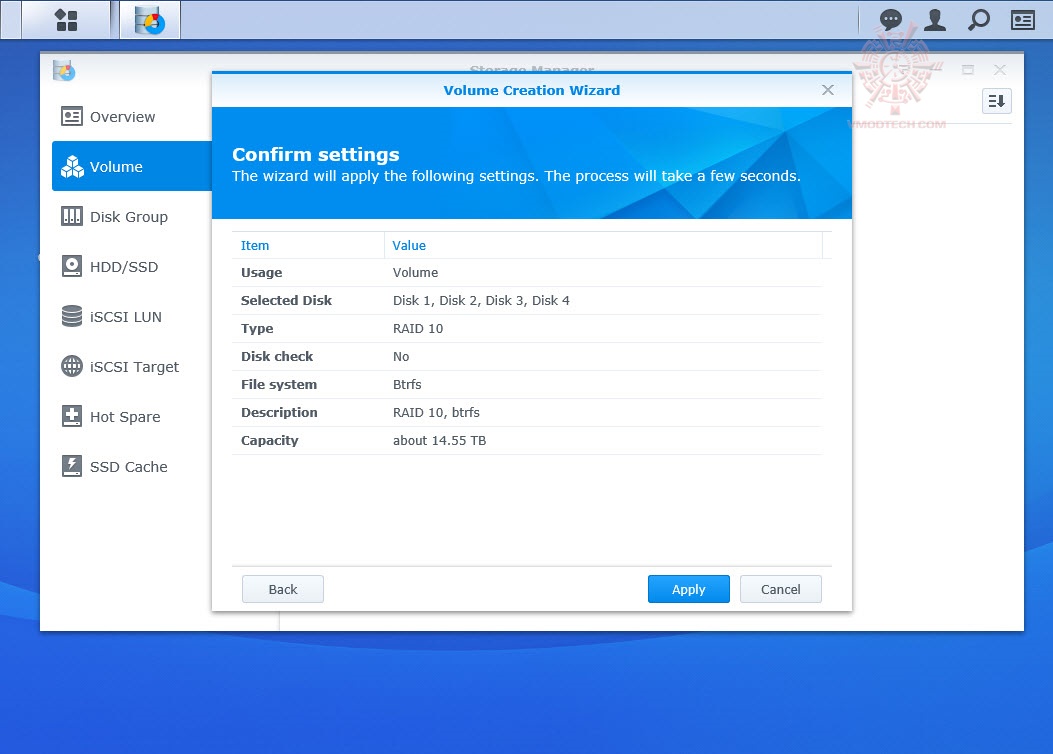Click the Apply button
Screen dimensions: 1053x754
click(x=688, y=589)
